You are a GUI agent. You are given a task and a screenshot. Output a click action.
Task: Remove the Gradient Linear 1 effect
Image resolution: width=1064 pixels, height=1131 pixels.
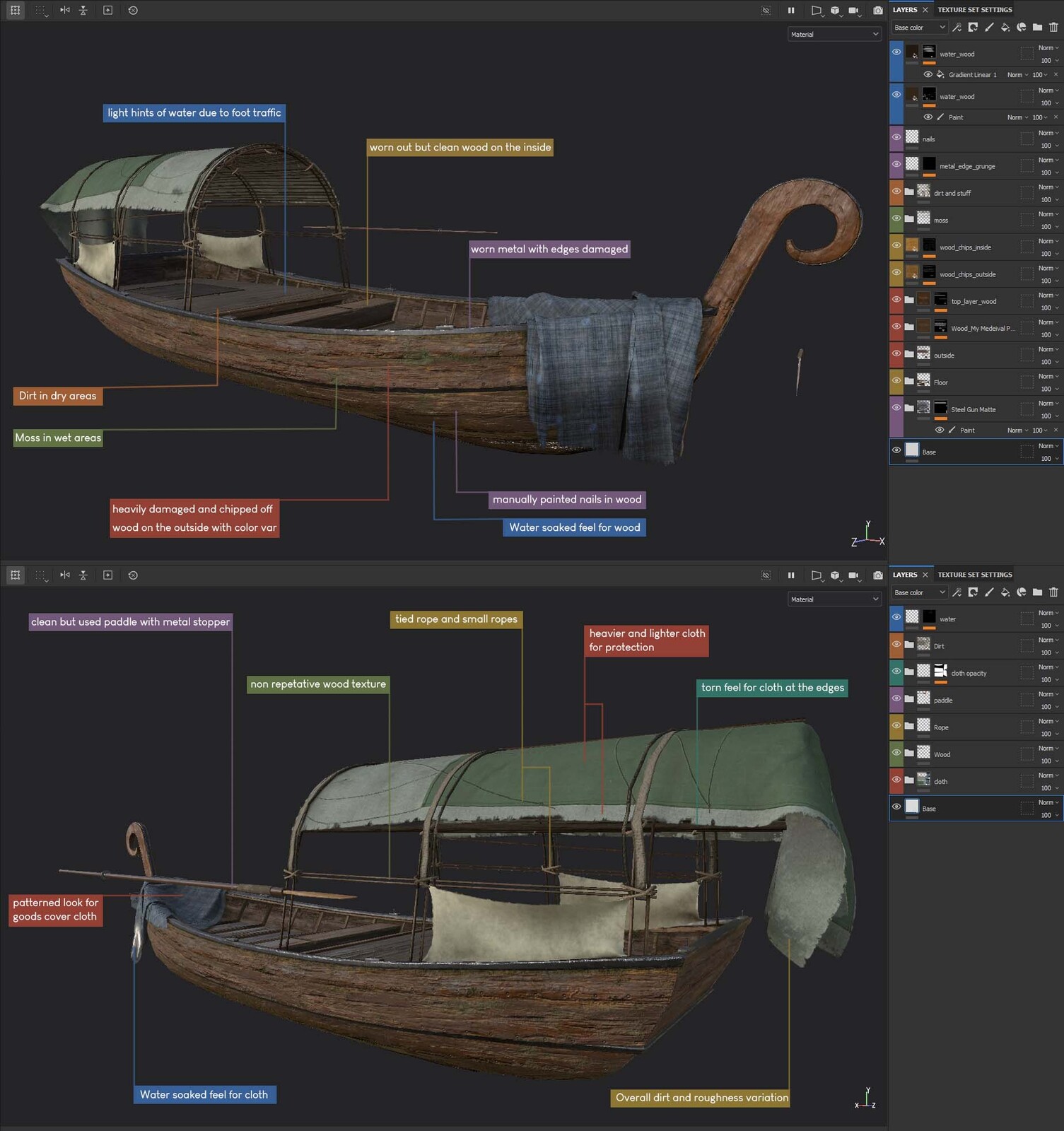click(x=1056, y=75)
